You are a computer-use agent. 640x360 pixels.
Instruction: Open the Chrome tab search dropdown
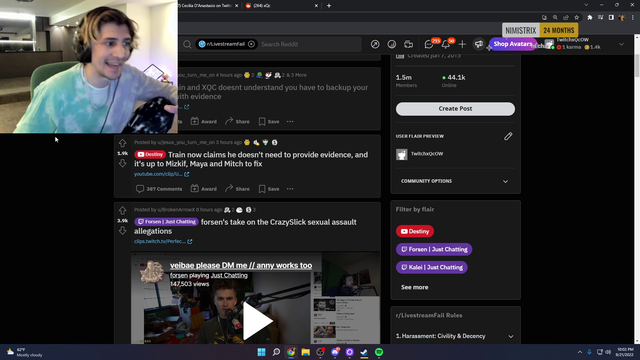tap(586, 5)
